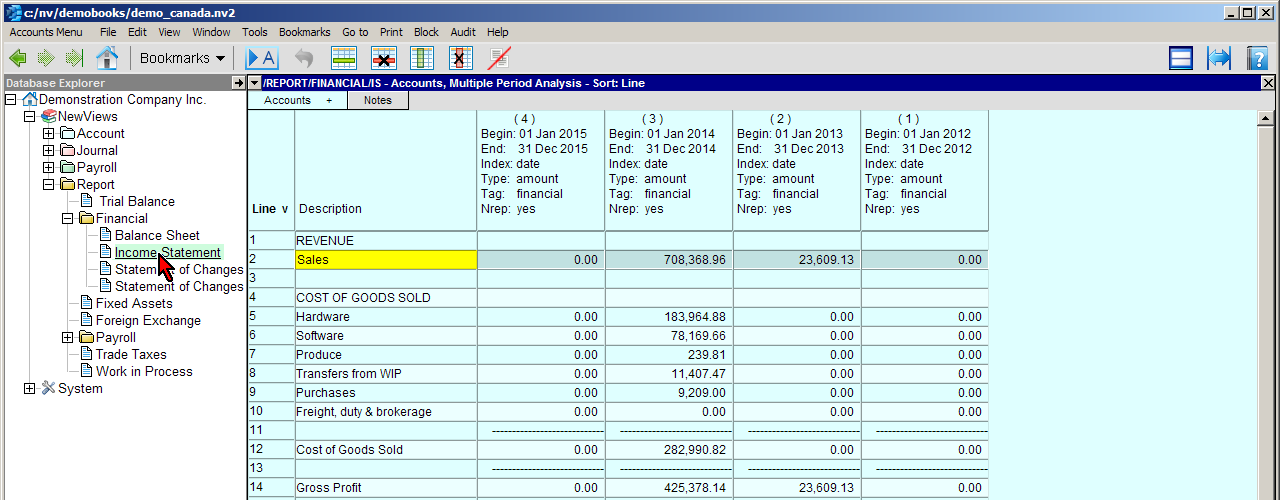
Task: Switch to the Notes tab
Action: coord(377,100)
